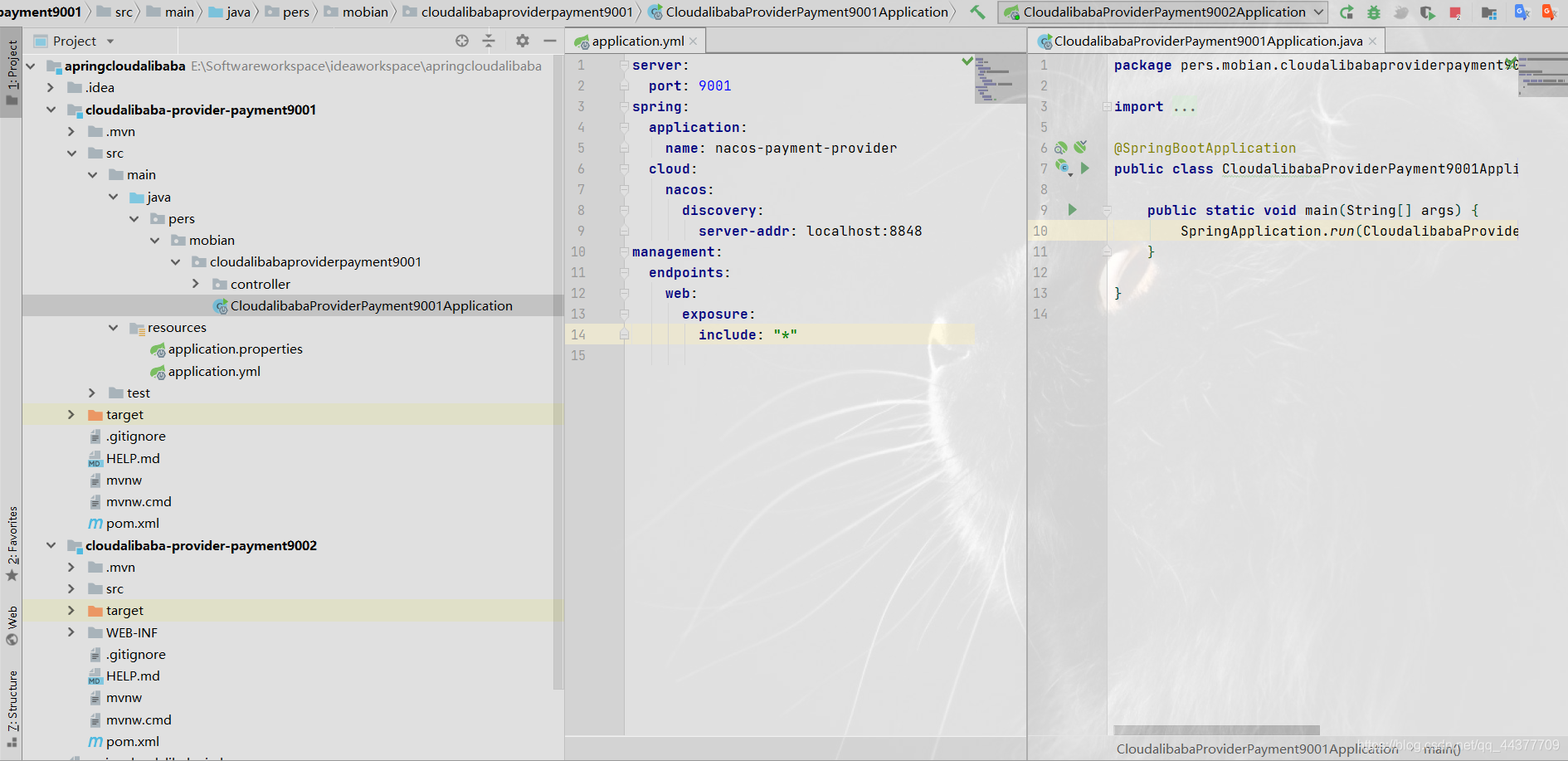Open the Web tool window from the sidebar
The width and height of the screenshot is (1568, 761).
pos(12,626)
